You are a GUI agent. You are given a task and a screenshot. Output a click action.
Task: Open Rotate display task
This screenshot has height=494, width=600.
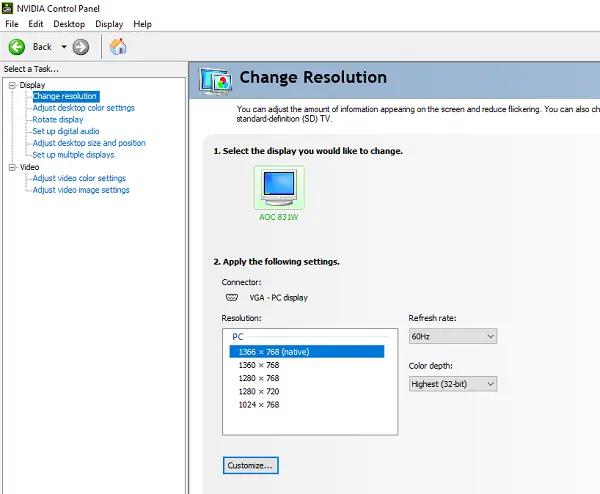(x=58, y=120)
